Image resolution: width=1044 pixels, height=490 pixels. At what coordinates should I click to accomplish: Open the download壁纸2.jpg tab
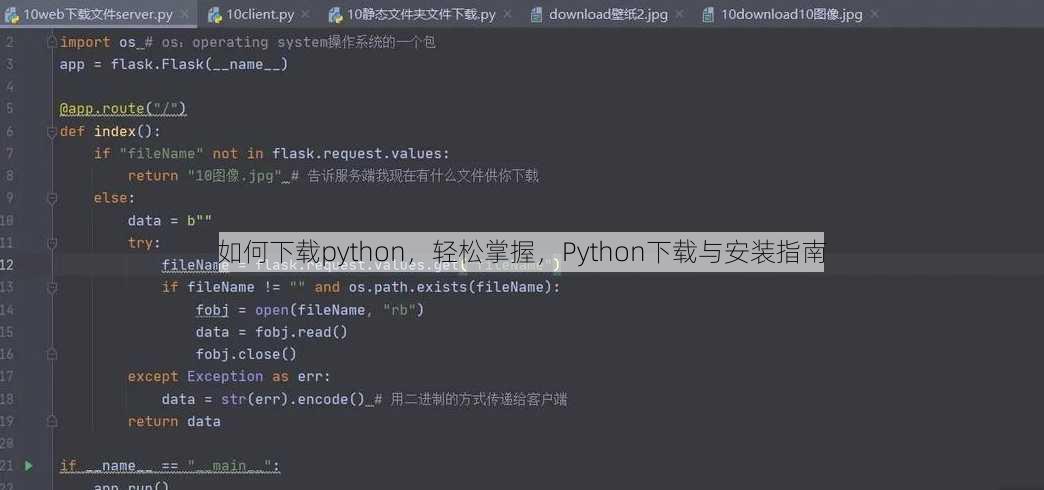[608, 15]
